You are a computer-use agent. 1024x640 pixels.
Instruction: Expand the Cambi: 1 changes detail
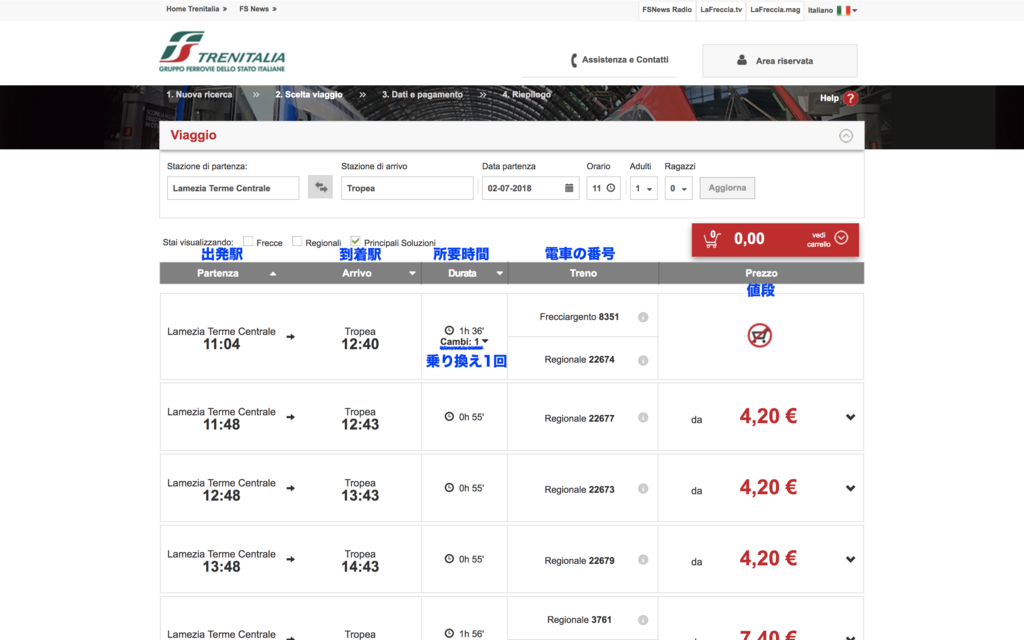[x=464, y=342]
